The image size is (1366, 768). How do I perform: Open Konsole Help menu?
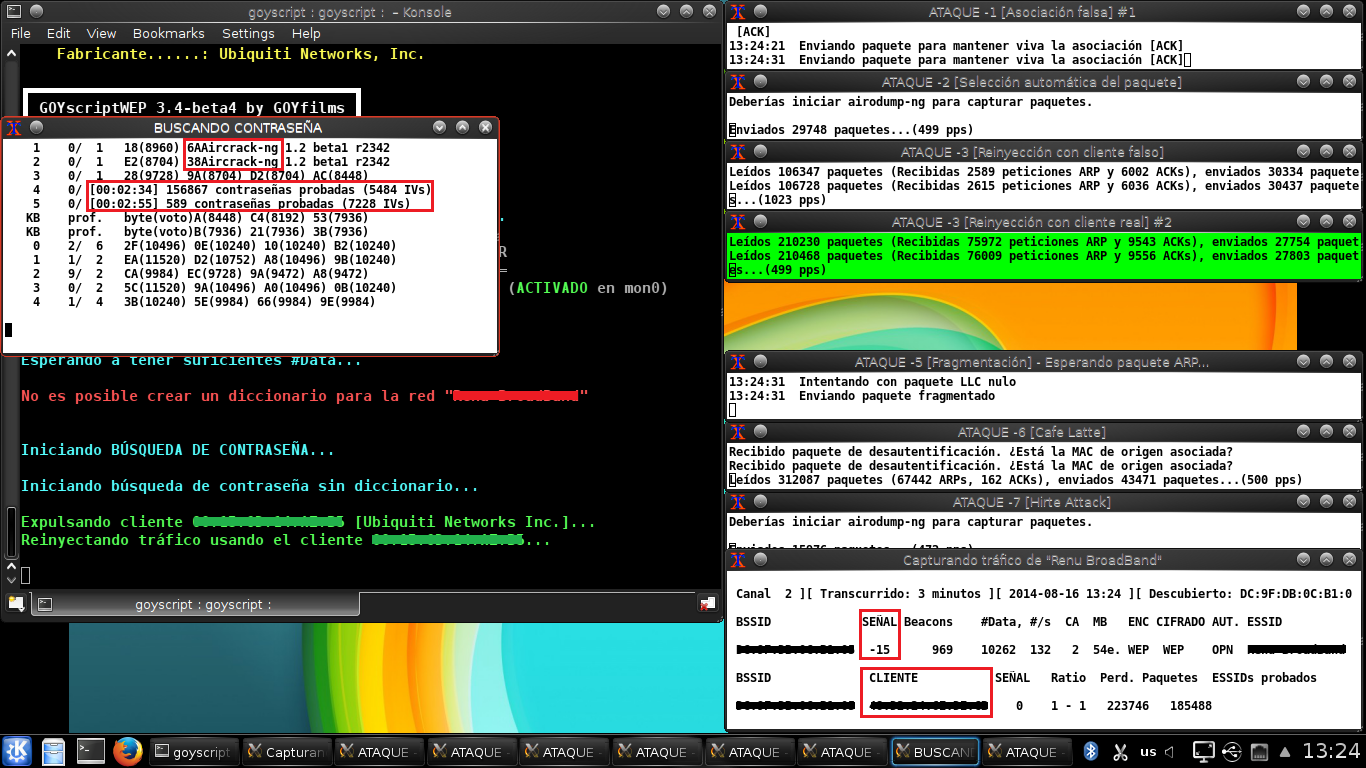(306, 33)
